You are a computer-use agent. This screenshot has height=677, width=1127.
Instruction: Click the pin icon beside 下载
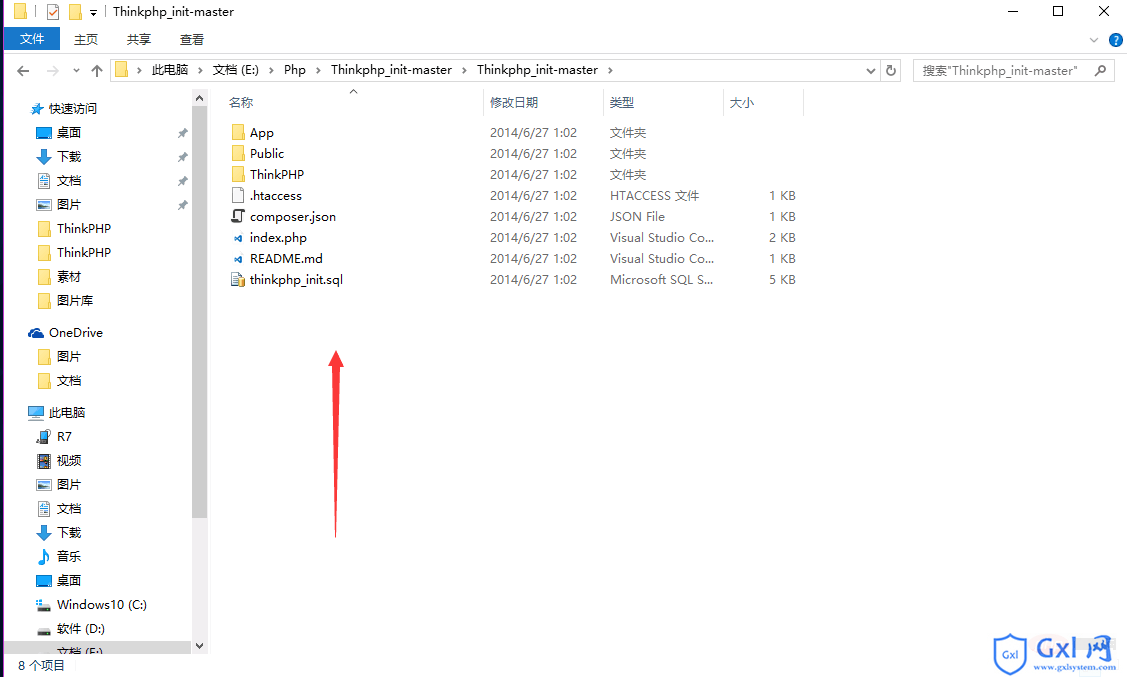click(183, 157)
